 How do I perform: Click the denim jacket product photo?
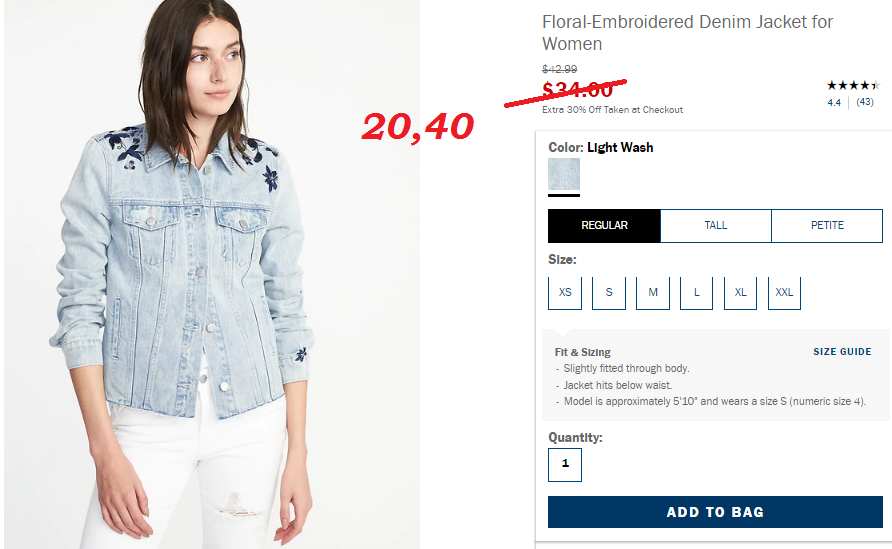212,274
